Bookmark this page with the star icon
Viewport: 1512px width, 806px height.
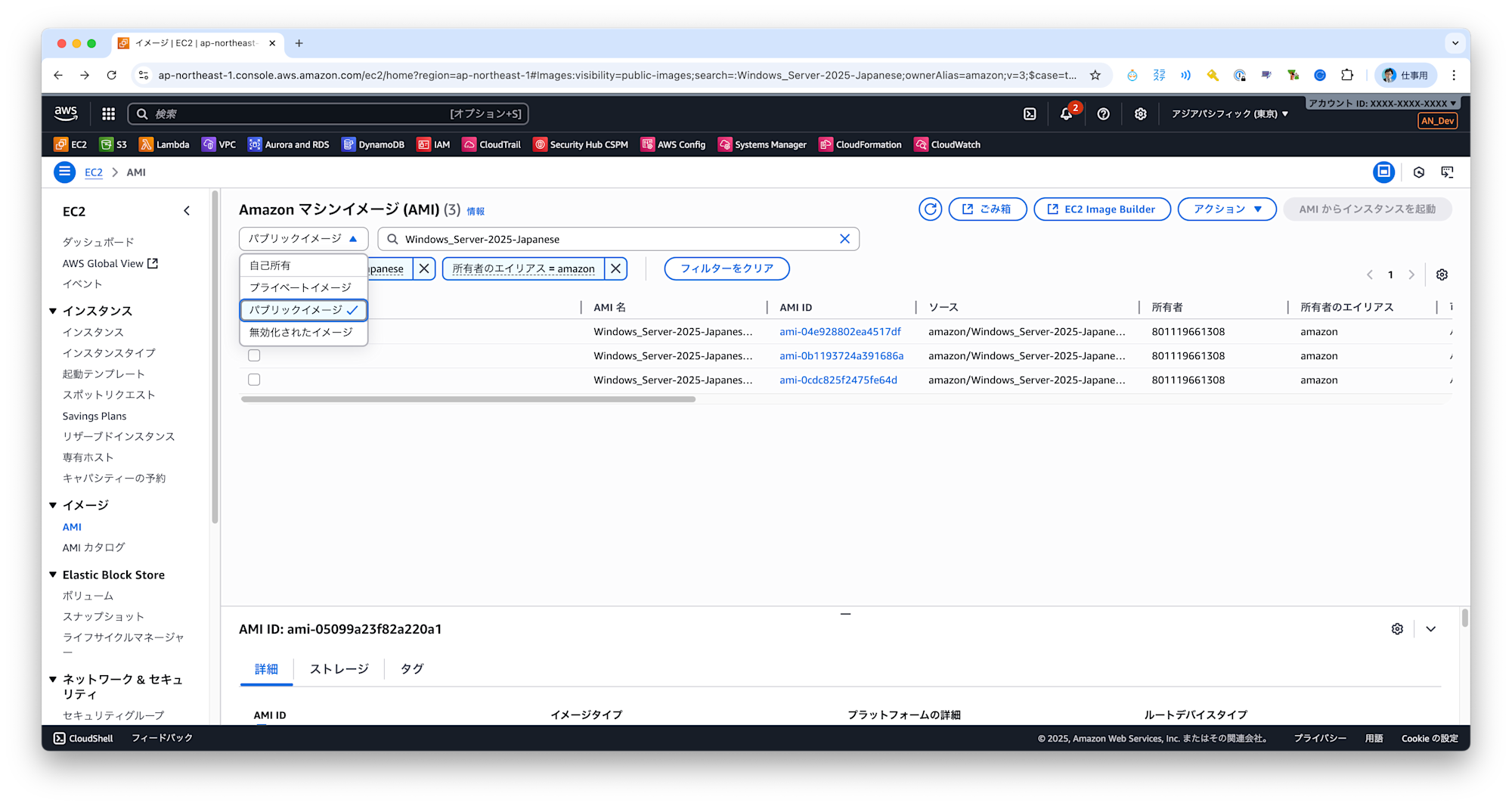tap(1095, 75)
